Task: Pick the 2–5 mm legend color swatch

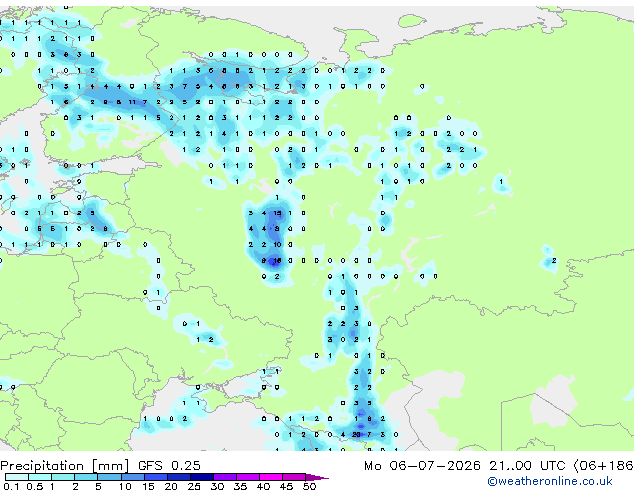Action: click(x=86, y=477)
